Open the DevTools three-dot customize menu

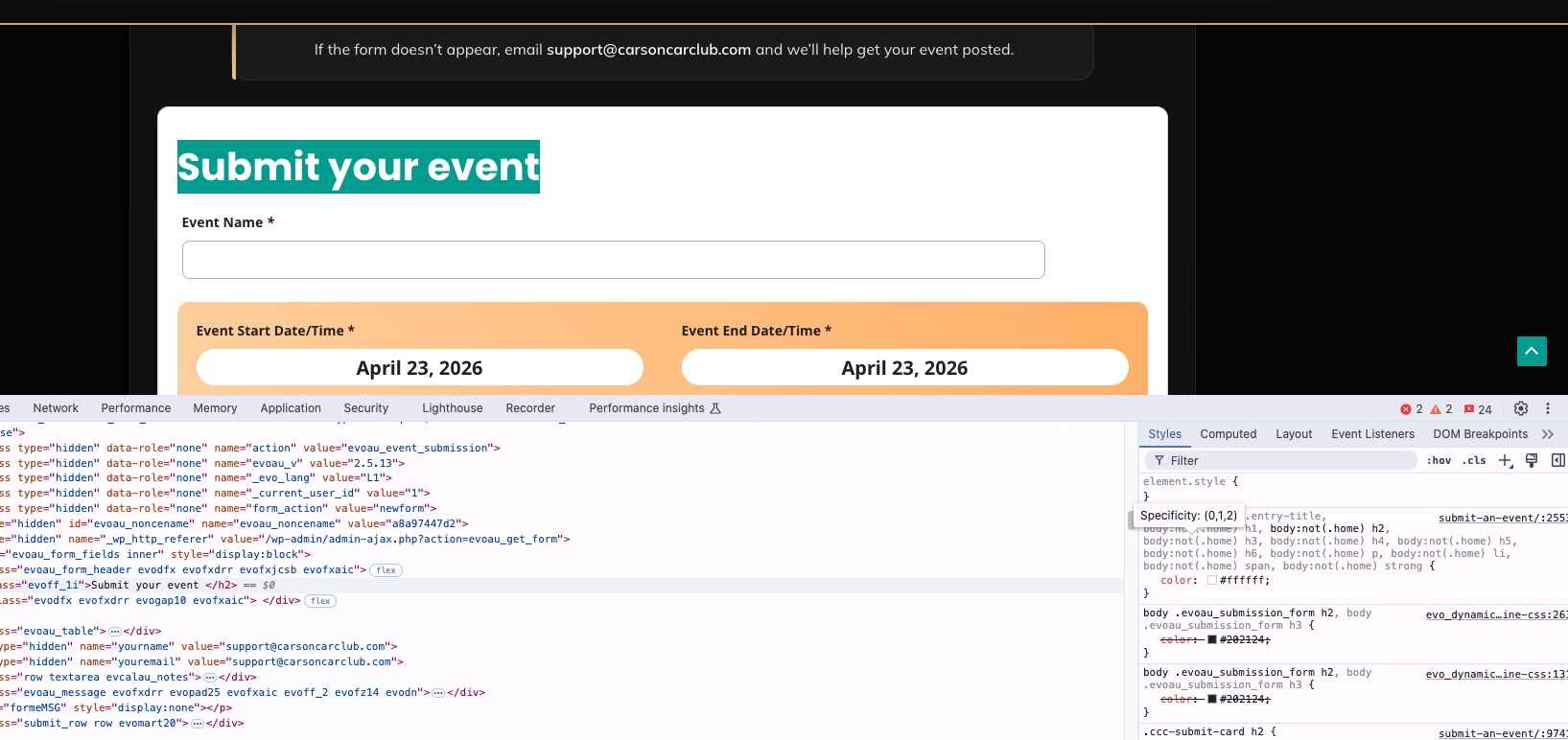(x=1547, y=408)
